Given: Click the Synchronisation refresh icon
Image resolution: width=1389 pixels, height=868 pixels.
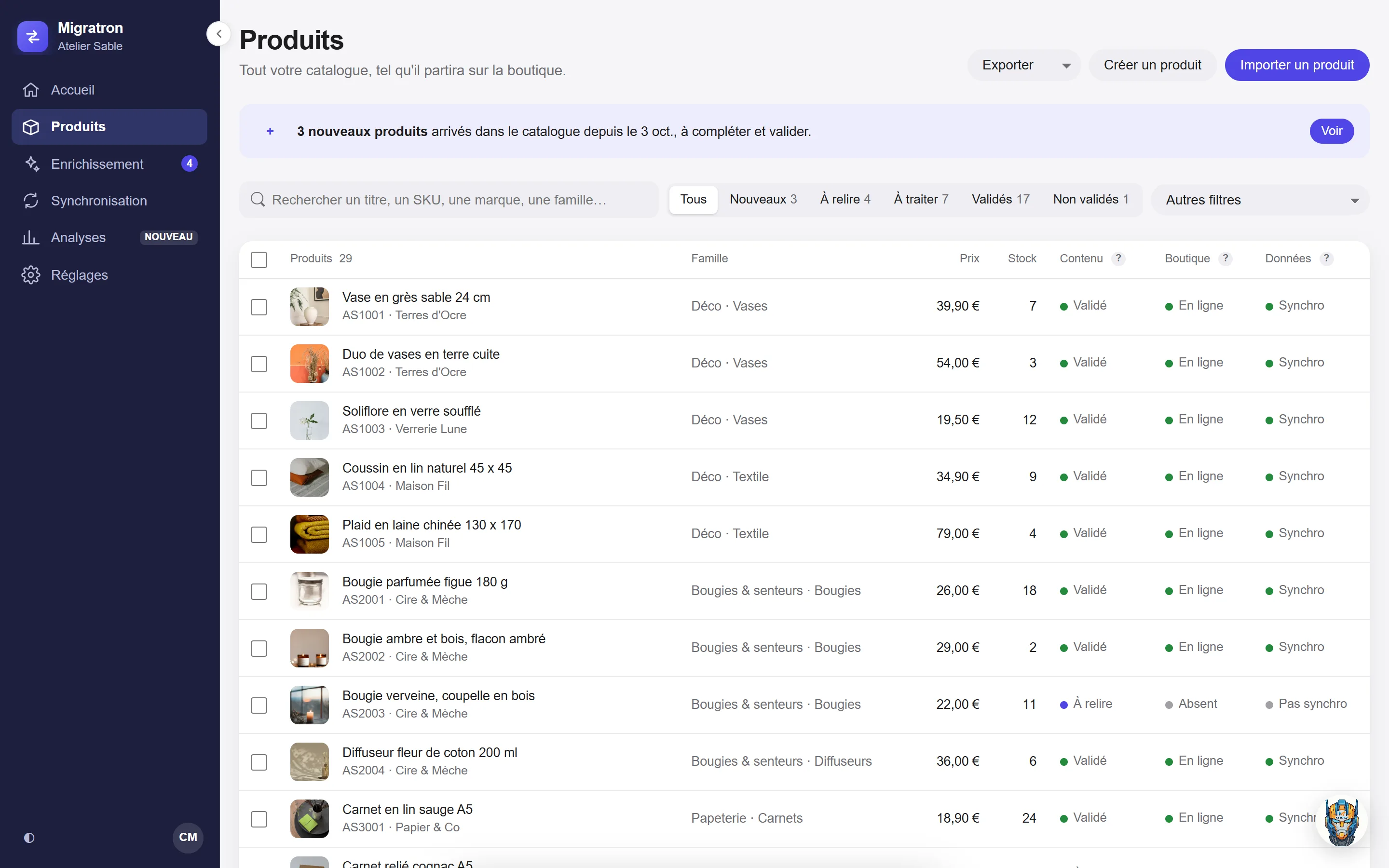Looking at the screenshot, I should tap(31, 201).
